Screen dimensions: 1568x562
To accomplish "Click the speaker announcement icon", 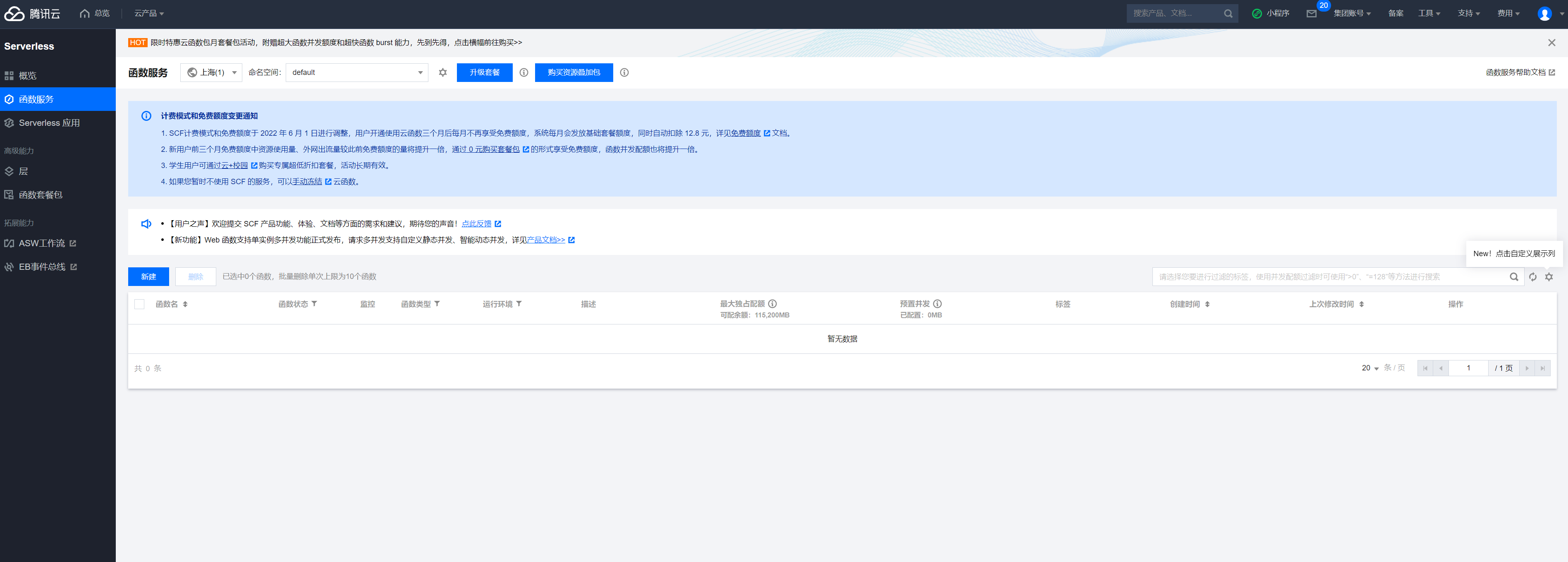I will click(x=146, y=224).
